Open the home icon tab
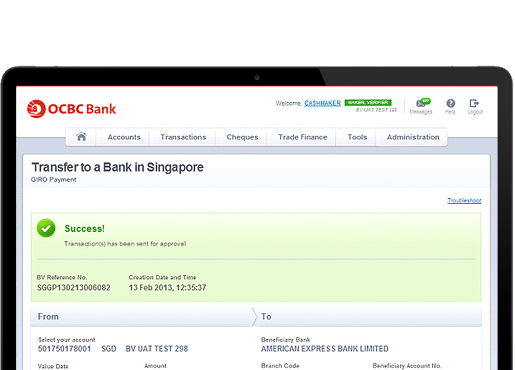This screenshot has height=370, width=515. click(x=81, y=137)
